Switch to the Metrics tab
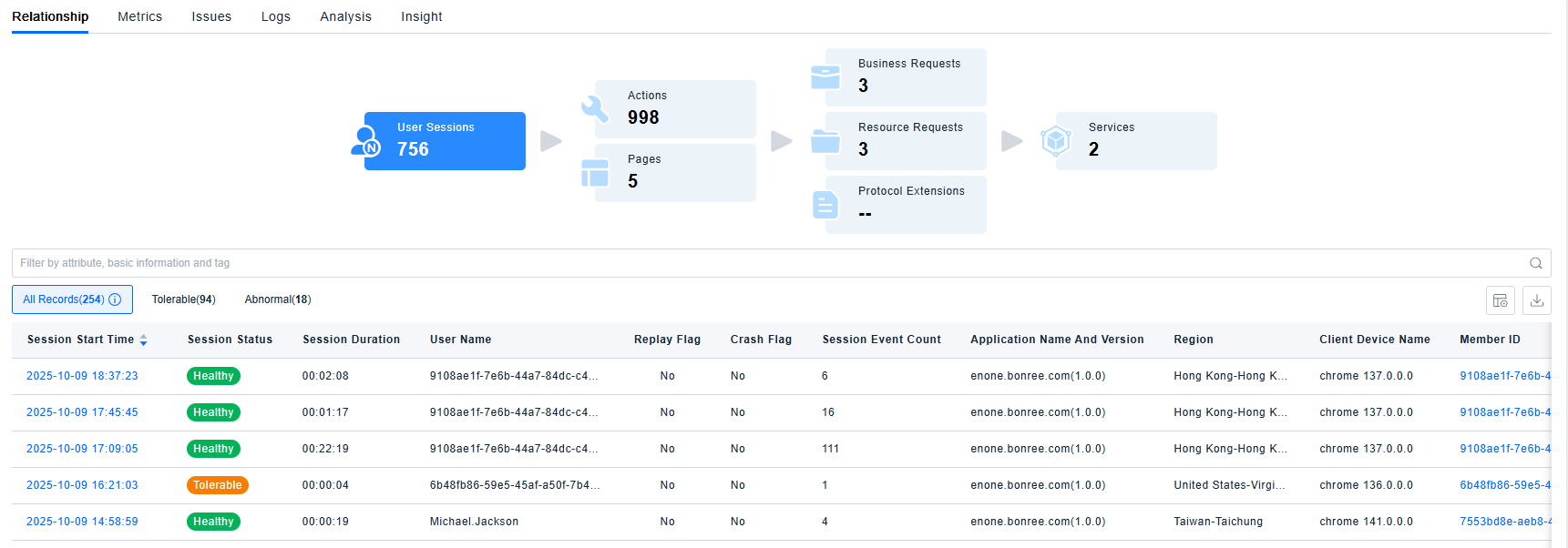1568x548 pixels. pos(139,16)
